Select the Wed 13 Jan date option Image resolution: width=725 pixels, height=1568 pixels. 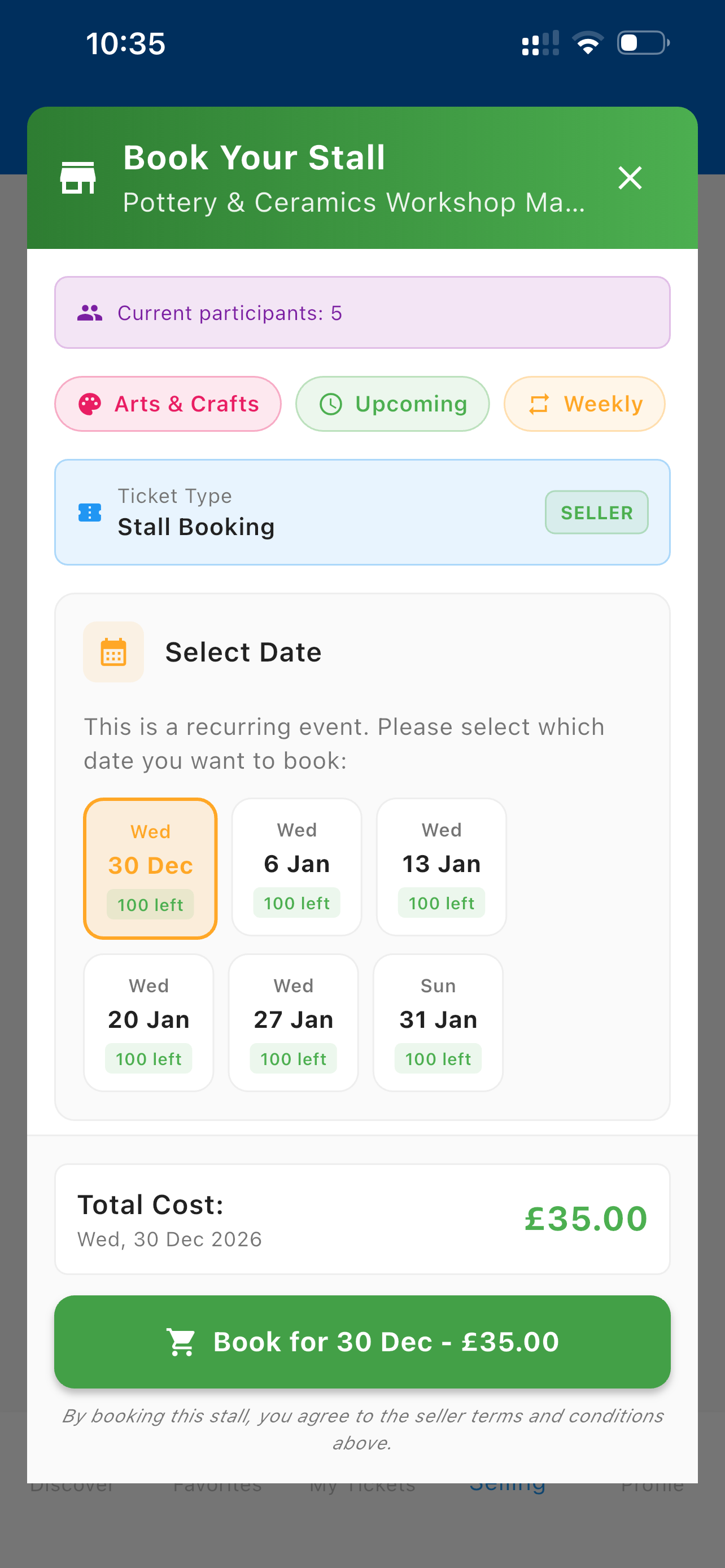[x=442, y=867]
